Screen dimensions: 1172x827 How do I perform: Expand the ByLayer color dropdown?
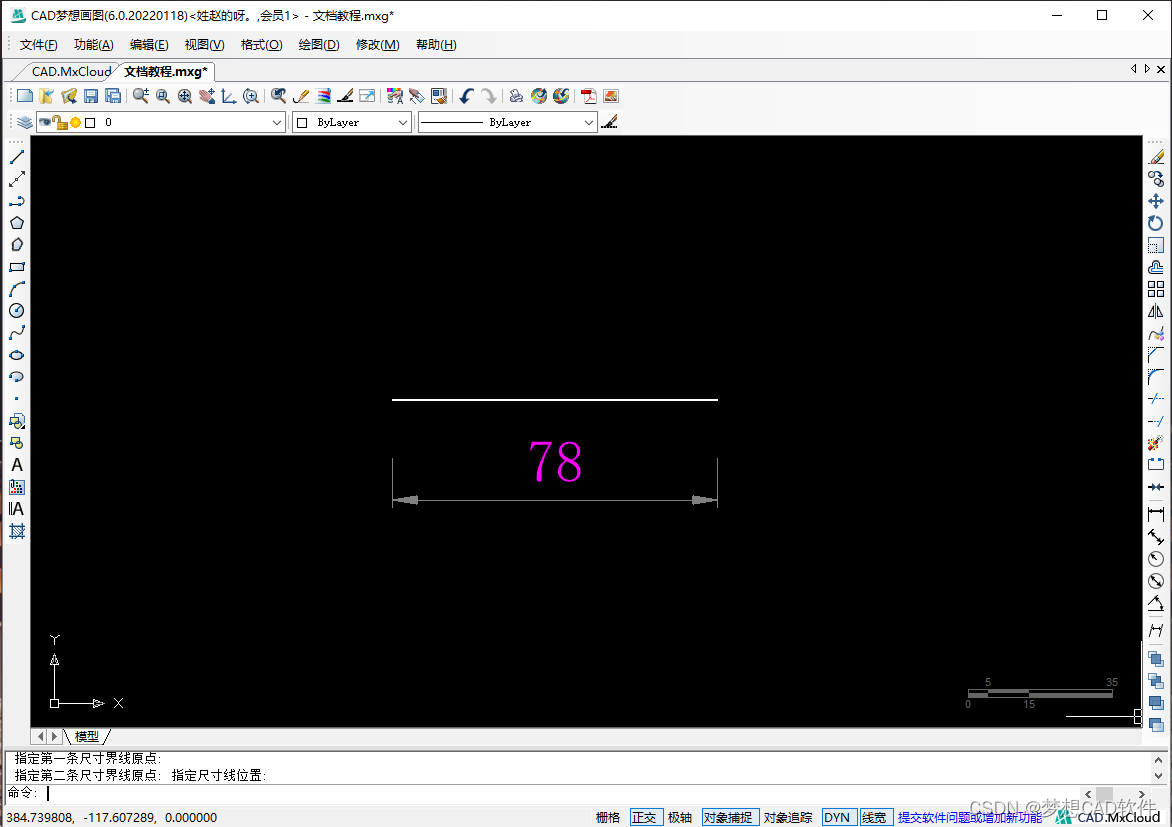pyautogui.click(x=403, y=123)
